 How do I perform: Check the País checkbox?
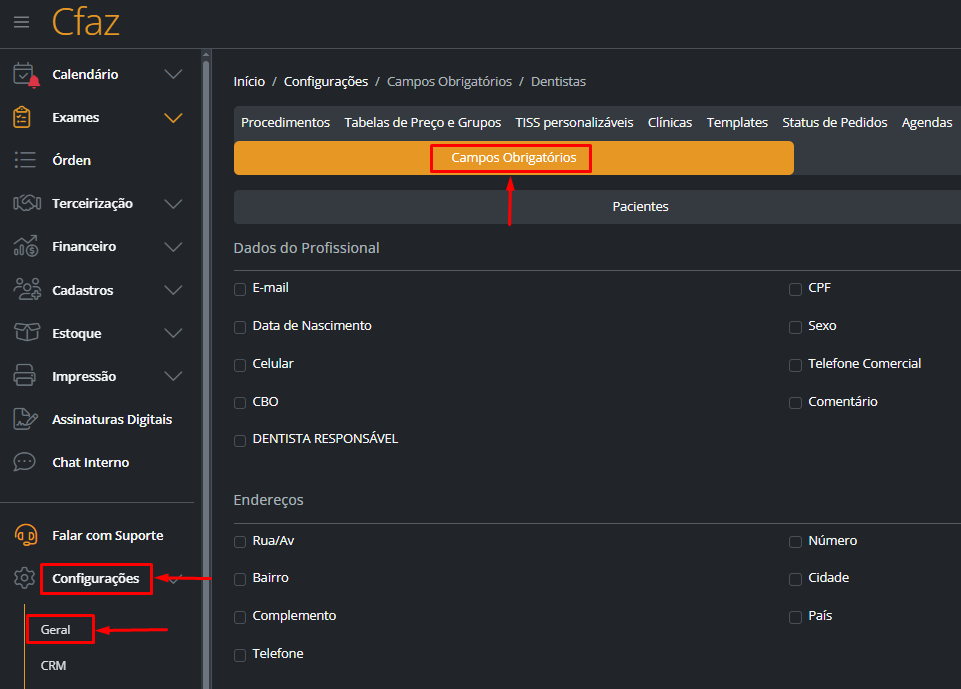(796, 617)
